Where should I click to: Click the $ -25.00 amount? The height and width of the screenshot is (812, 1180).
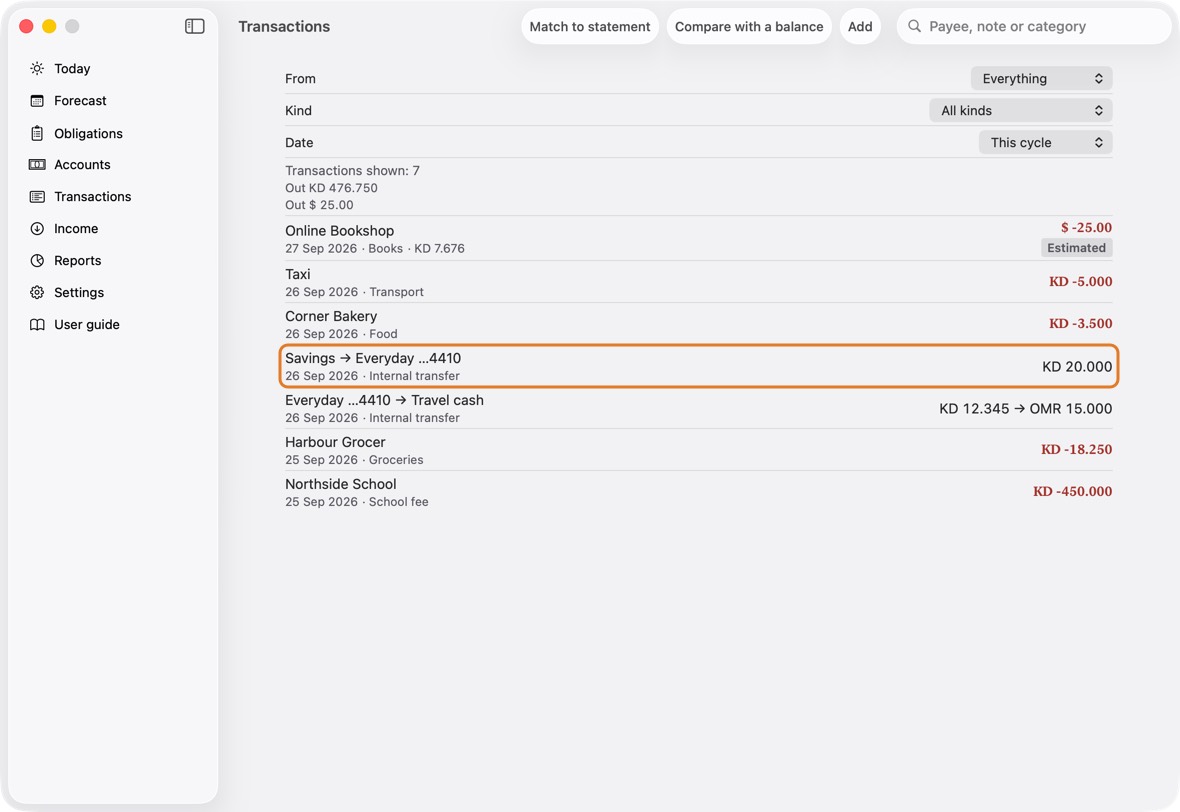coord(1086,227)
